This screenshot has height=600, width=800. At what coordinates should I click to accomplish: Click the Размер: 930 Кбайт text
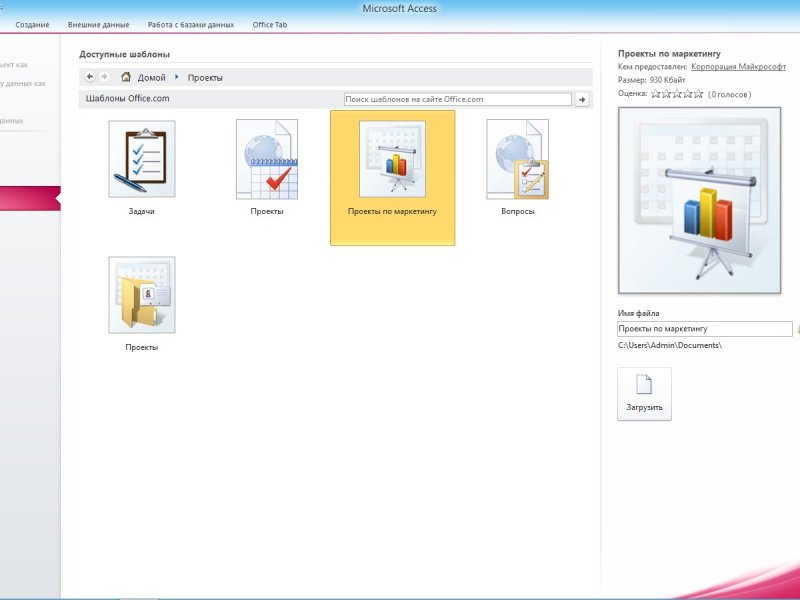(x=652, y=80)
